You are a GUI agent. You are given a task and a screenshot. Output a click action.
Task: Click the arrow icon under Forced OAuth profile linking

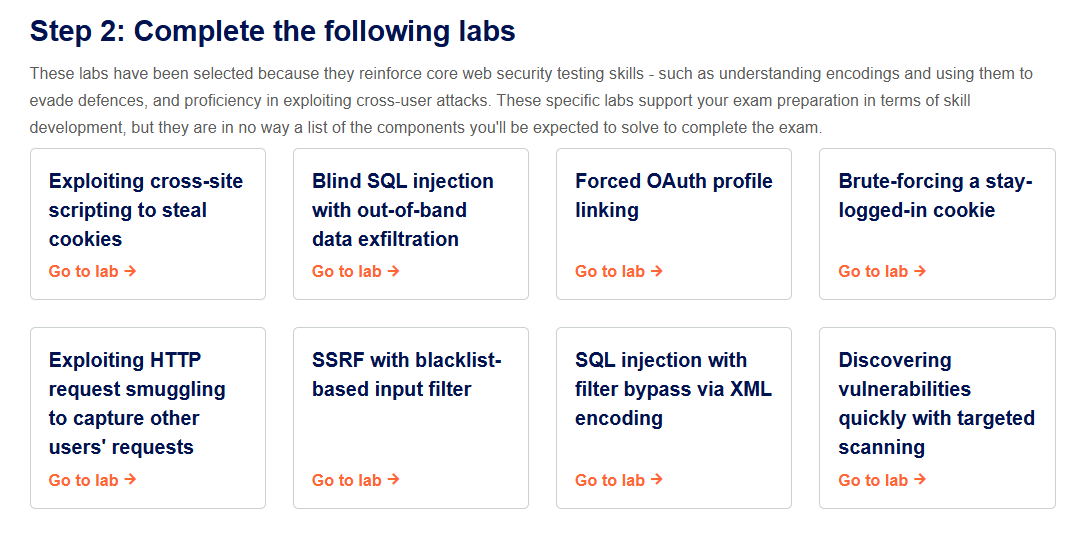click(657, 271)
